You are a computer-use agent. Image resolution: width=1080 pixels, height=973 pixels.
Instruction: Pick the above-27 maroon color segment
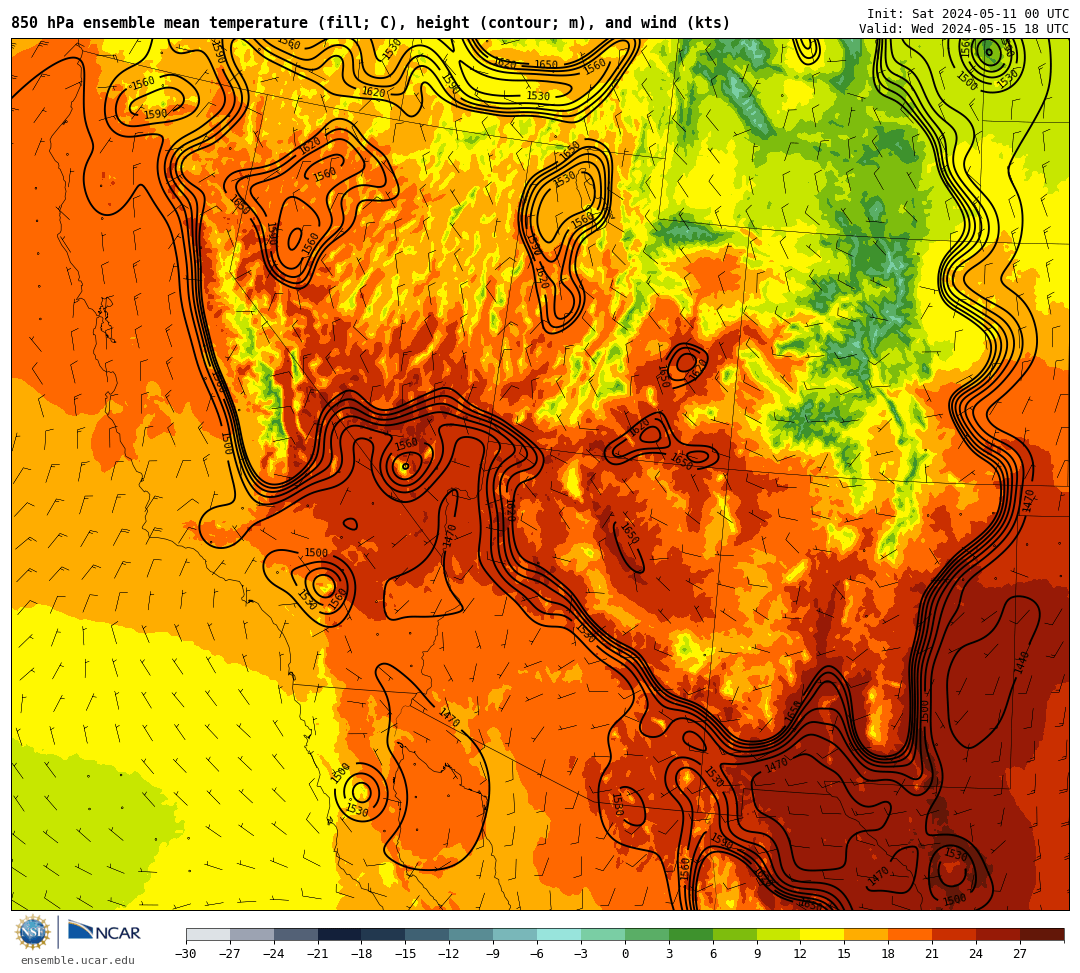1042,934
